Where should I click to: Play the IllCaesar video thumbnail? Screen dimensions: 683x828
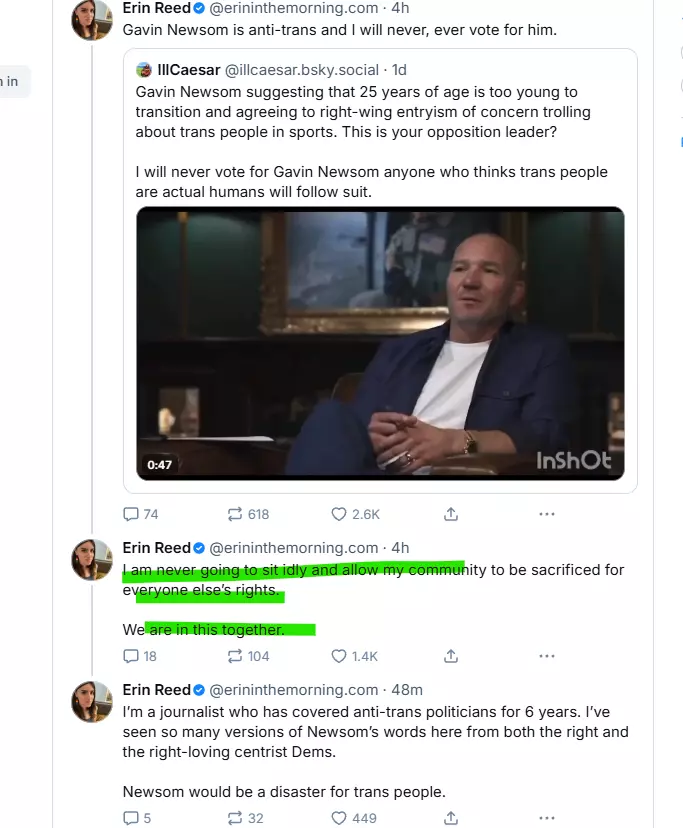point(380,343)
